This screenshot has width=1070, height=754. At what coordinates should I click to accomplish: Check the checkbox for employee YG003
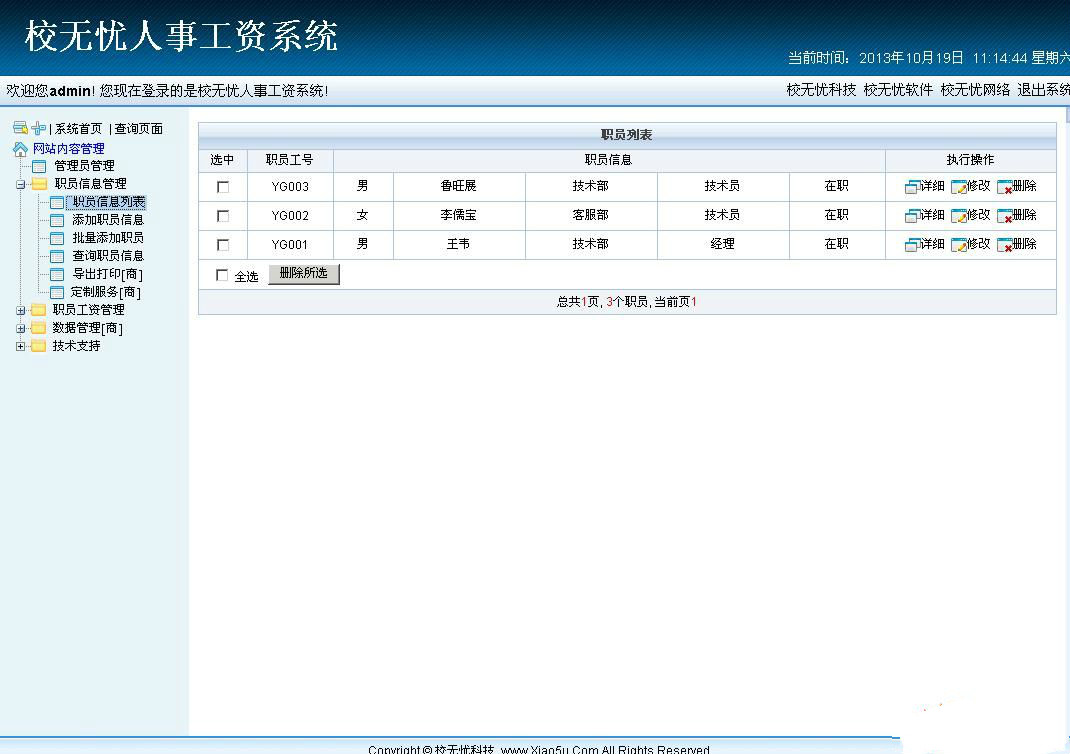[x=222, y=186]
